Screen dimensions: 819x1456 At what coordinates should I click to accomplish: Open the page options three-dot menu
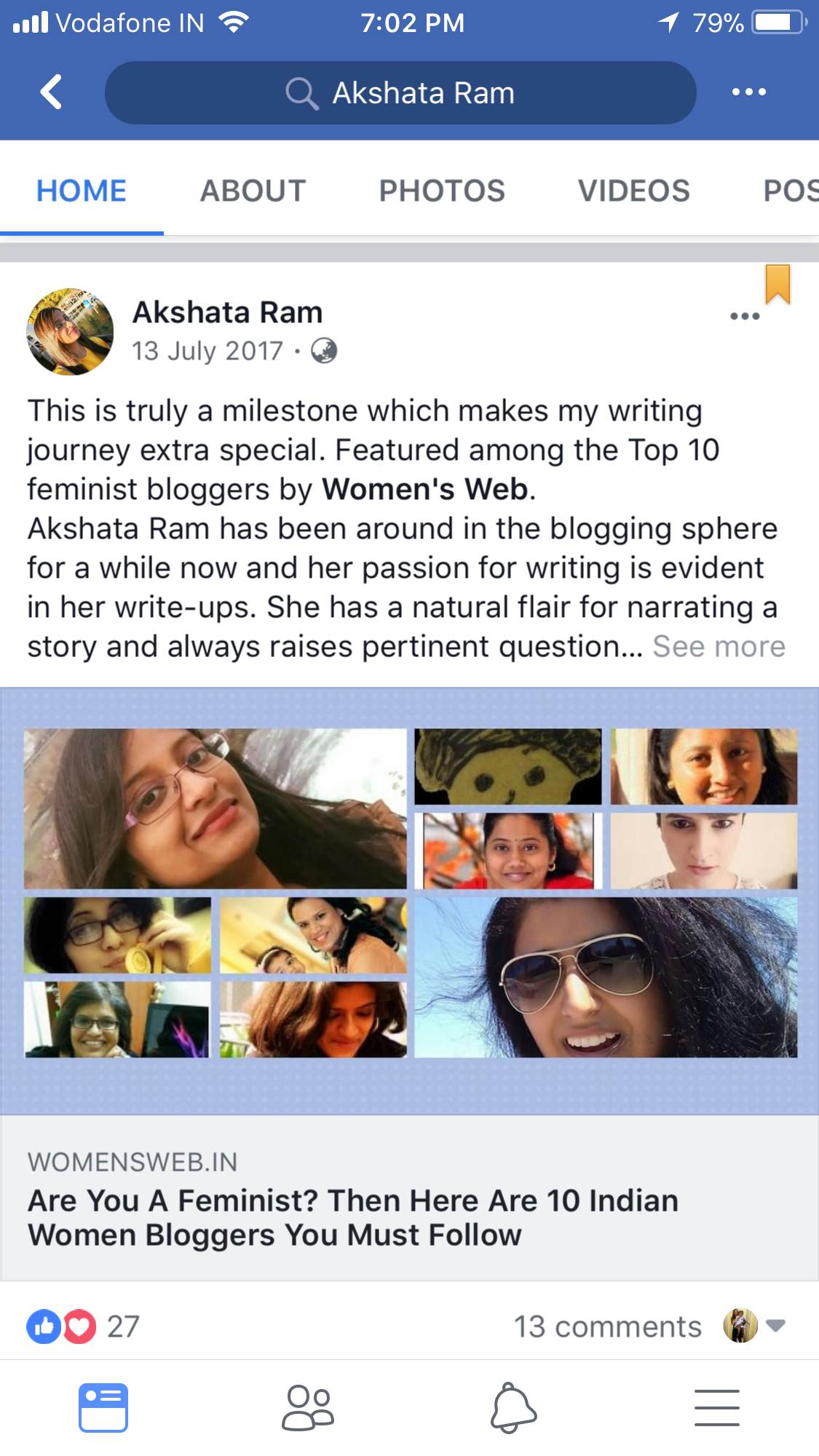click(748, 92)
